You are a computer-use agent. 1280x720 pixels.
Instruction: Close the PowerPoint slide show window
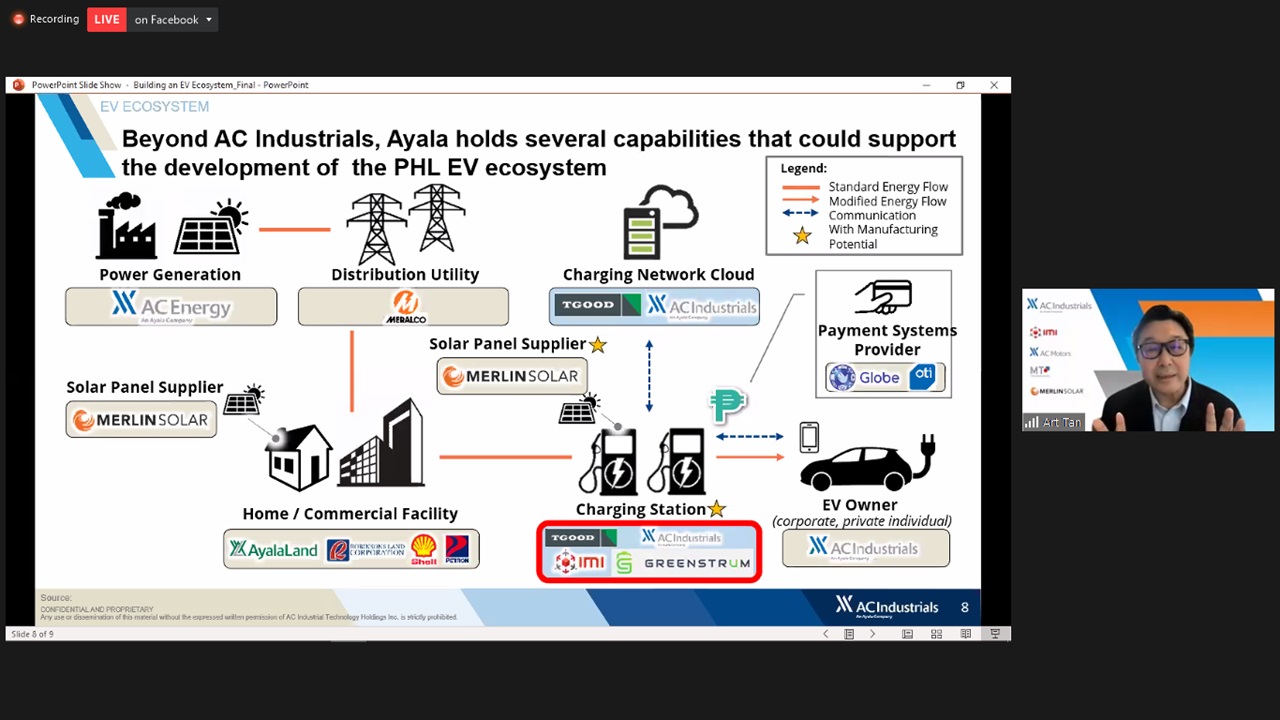click(x=994, y=85)
